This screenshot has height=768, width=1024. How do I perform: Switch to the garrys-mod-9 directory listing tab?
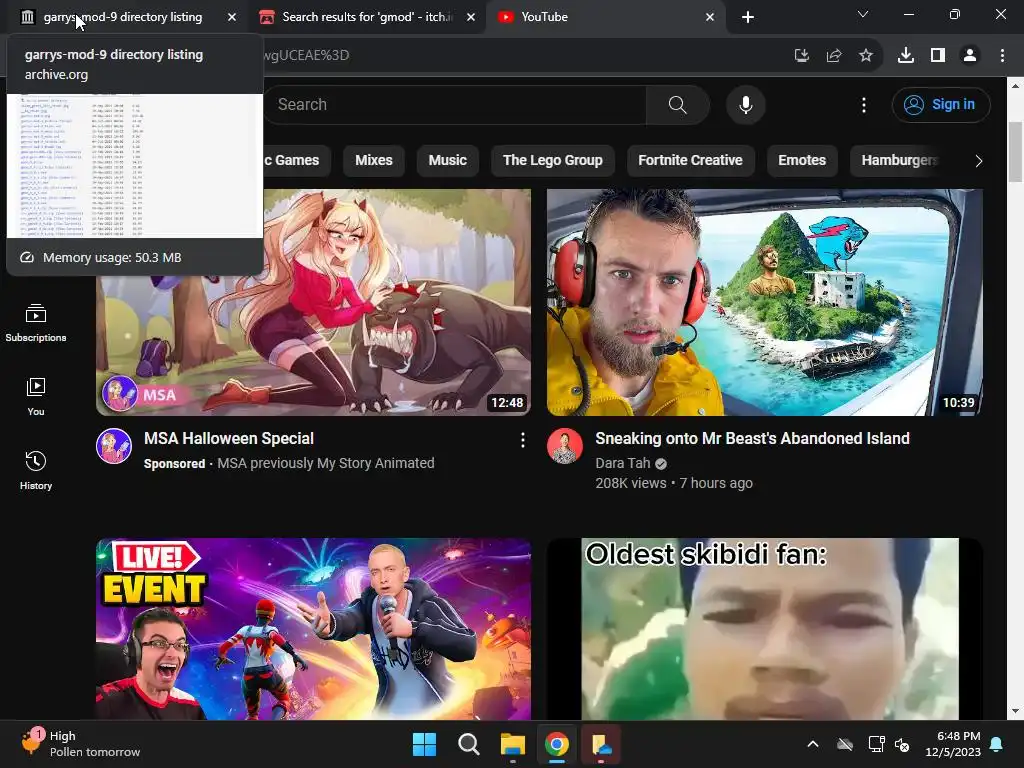[123, 17]
